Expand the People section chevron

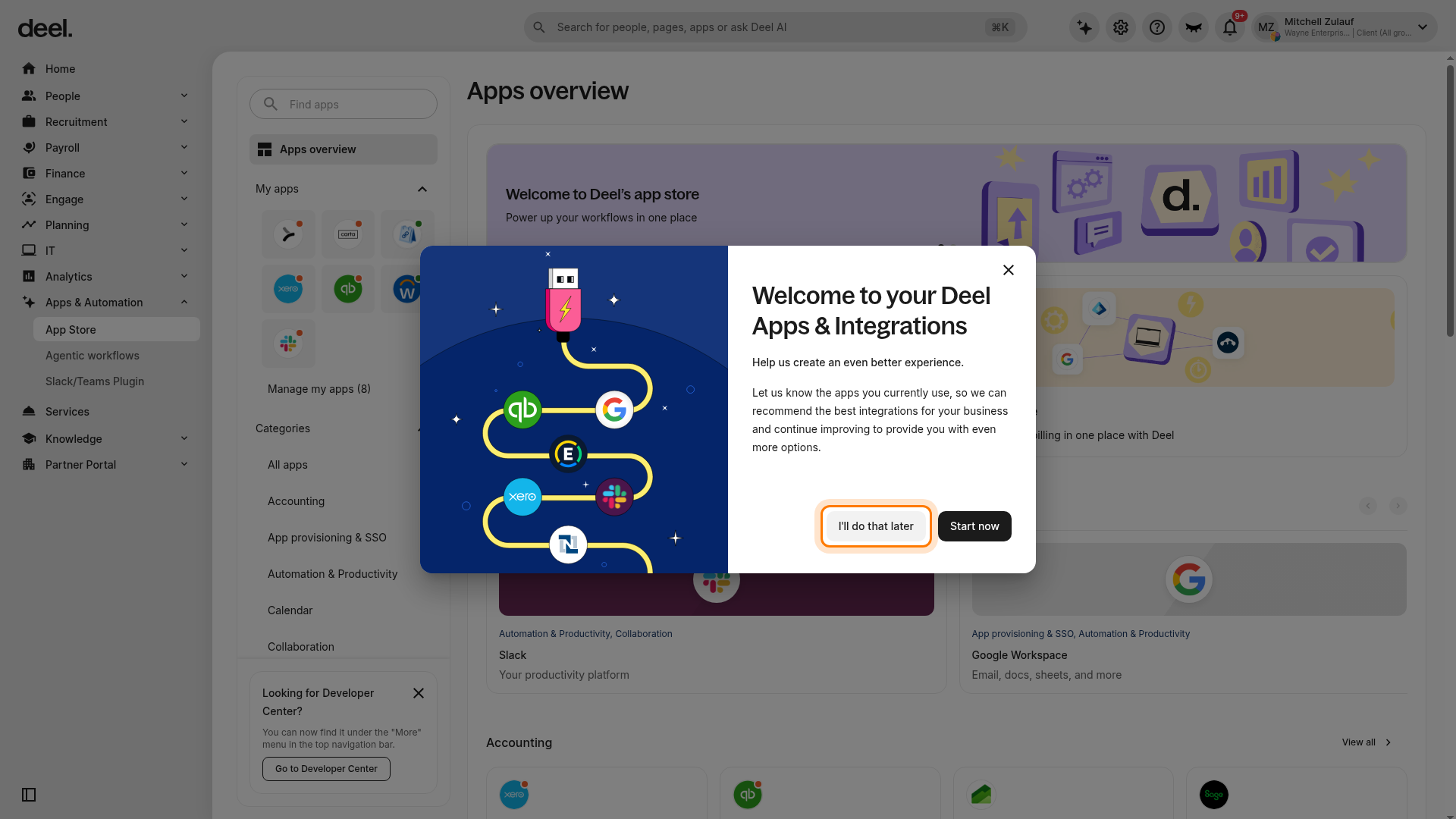click(x=184, y=96)
